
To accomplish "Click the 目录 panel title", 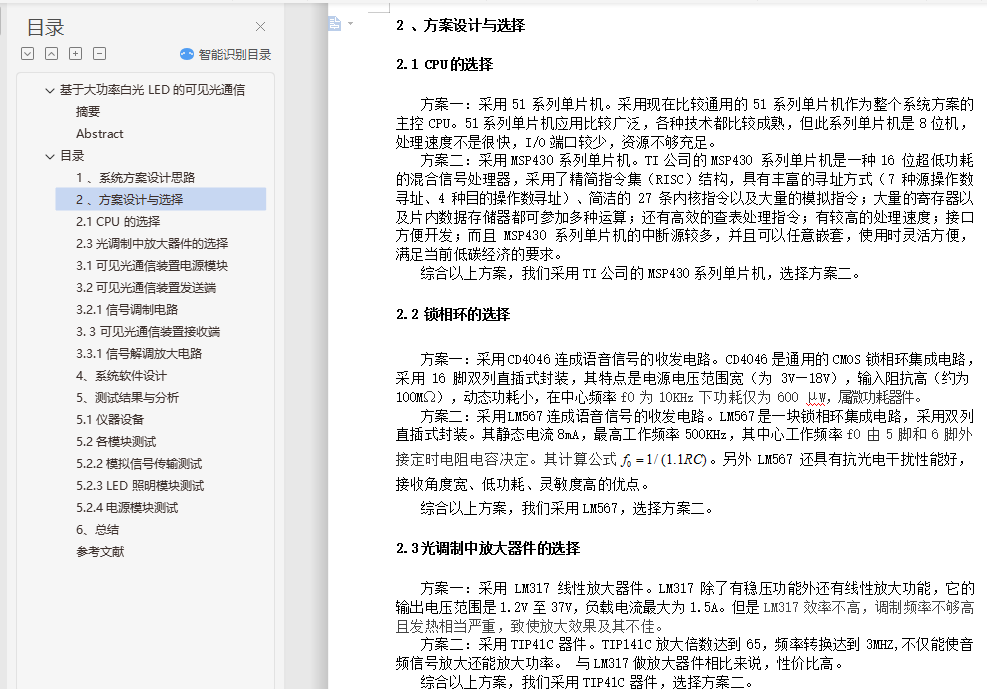I will click(45, 28).
